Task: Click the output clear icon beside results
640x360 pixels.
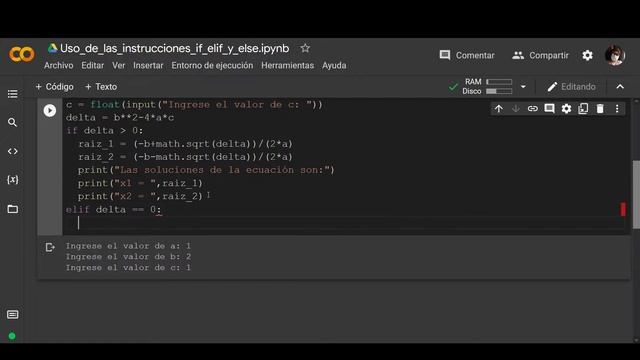Action: click(50, 247)
